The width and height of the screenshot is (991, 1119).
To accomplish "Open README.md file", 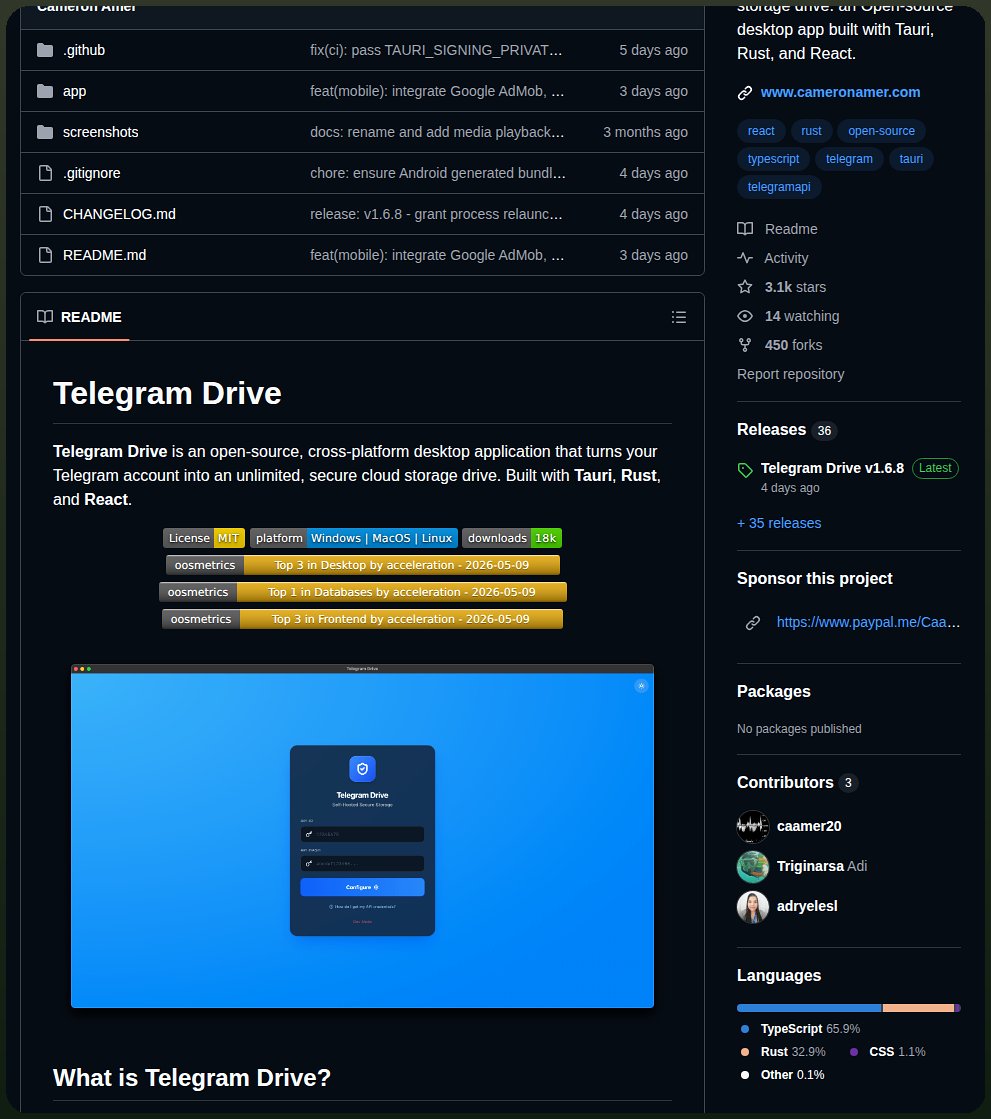I will click(x=104, y=255).
